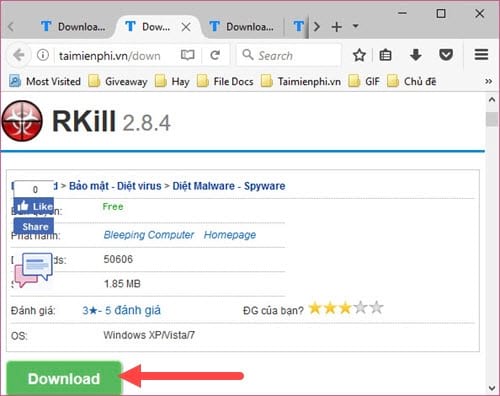500x396 pixels.
Task: Close the active Dow... tab
Action: coord(186,27)
